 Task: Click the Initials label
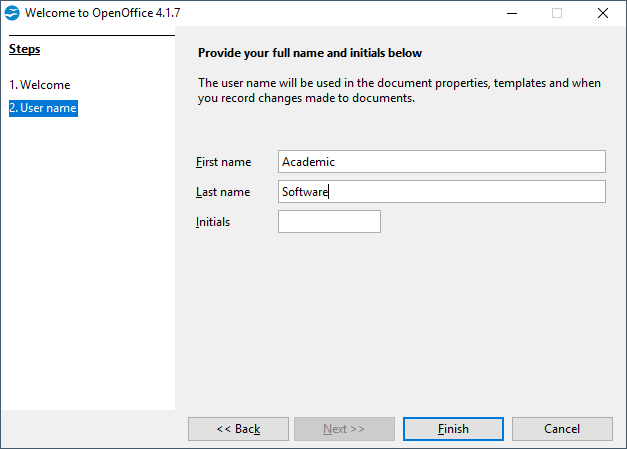pos(213,222)
